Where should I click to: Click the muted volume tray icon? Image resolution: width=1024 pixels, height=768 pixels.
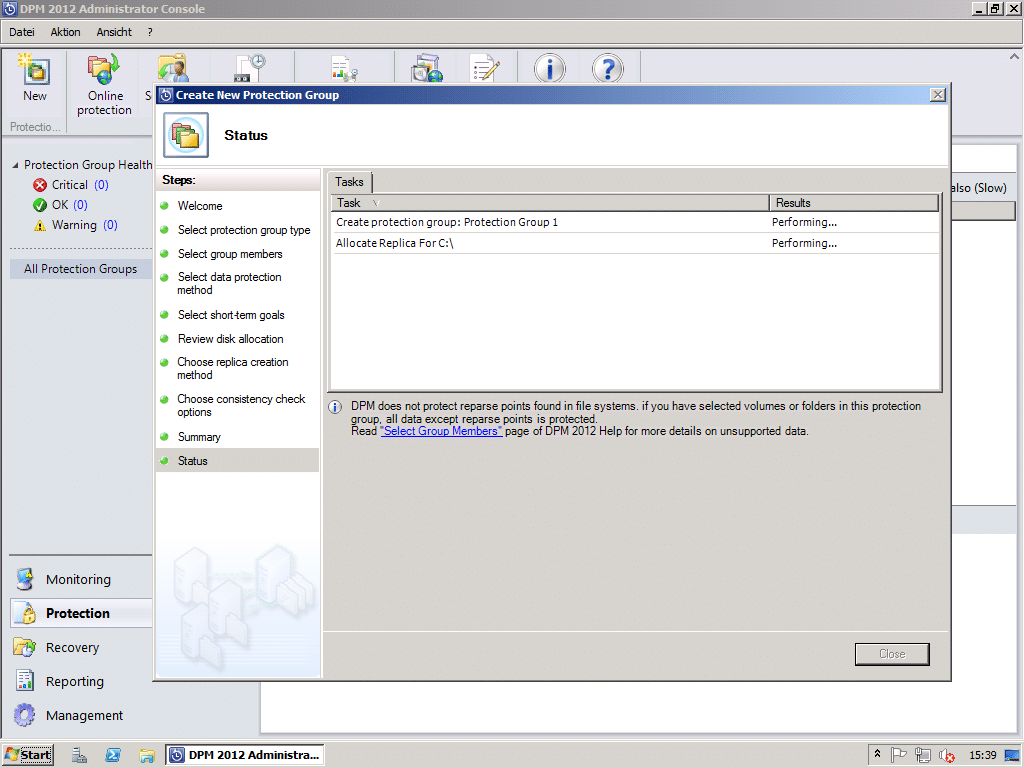pos(946,755)
